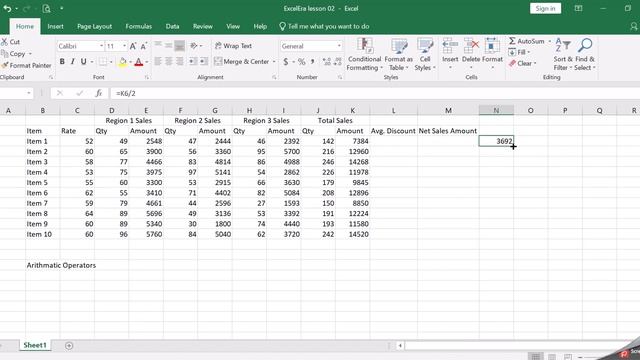Click AutoSum button
The height and width of the screenshot is (360, 640).
(527, 41)
